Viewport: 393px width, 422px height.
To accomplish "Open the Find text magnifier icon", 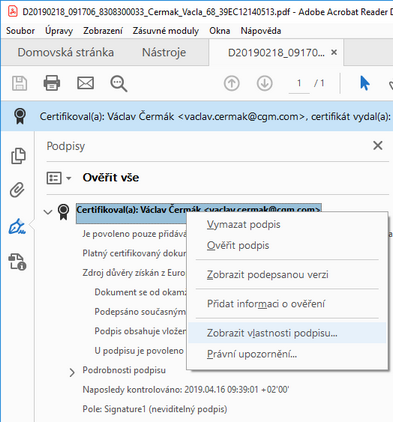I will tap(119, 83).
